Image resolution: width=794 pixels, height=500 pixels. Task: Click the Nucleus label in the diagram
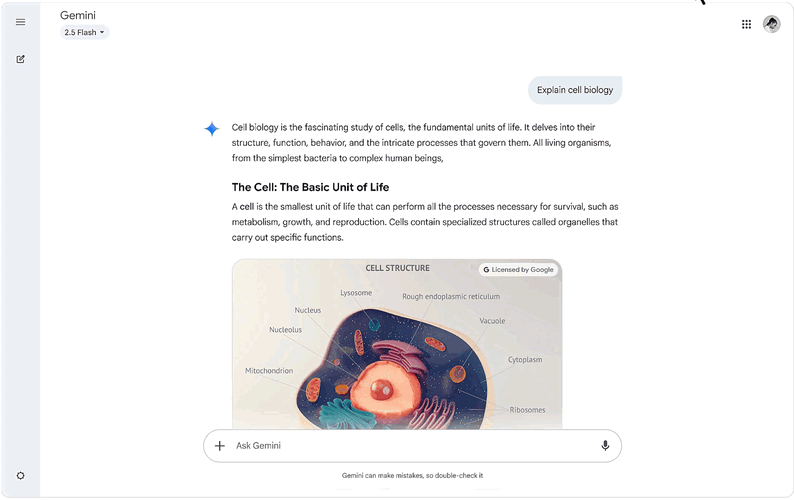pyautogui.click(x=308, y=310)
